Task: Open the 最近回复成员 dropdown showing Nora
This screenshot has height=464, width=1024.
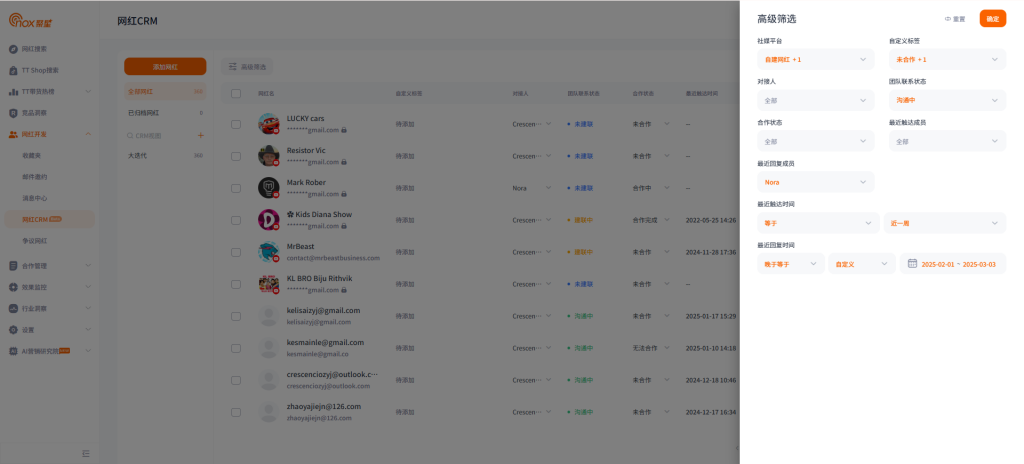Action: tap(815, 182)
